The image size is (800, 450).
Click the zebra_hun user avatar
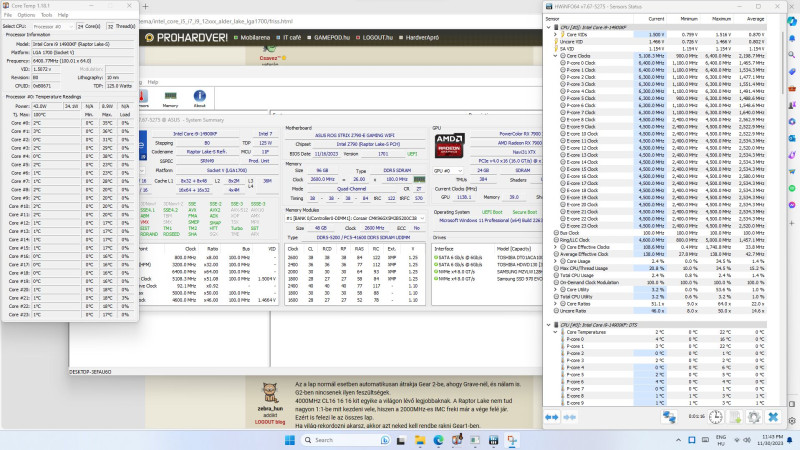pos(270,393)
